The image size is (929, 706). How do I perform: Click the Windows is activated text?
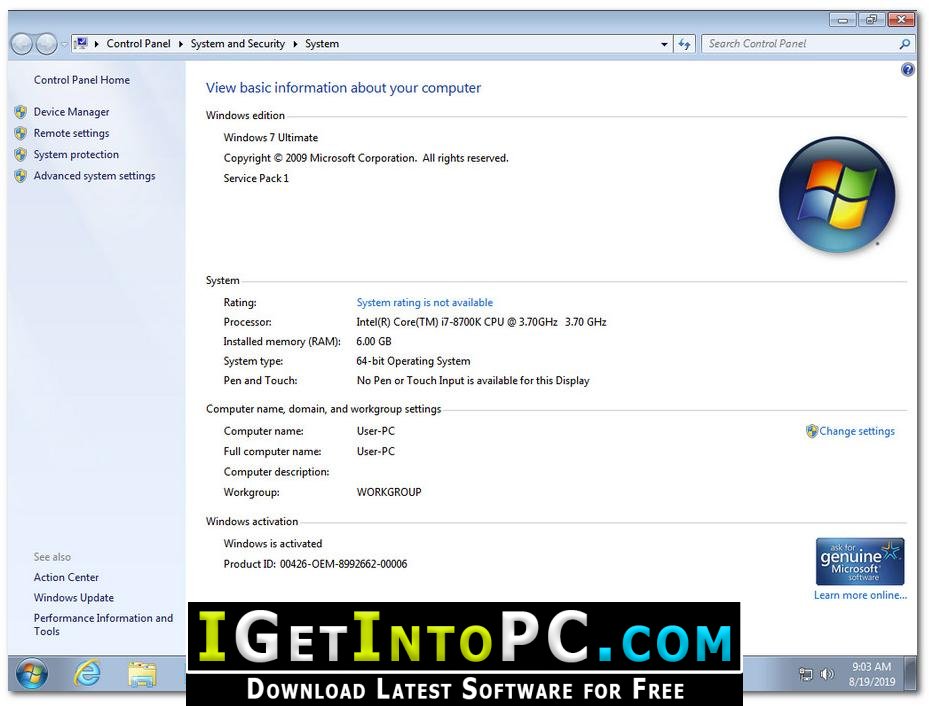tap(273, 544)
